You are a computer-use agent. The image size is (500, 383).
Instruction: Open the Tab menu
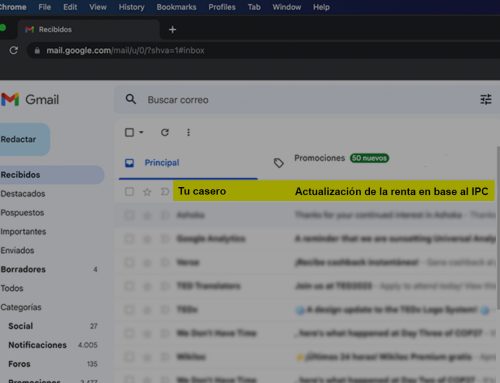pyautogui.click(x=254, y=7)
